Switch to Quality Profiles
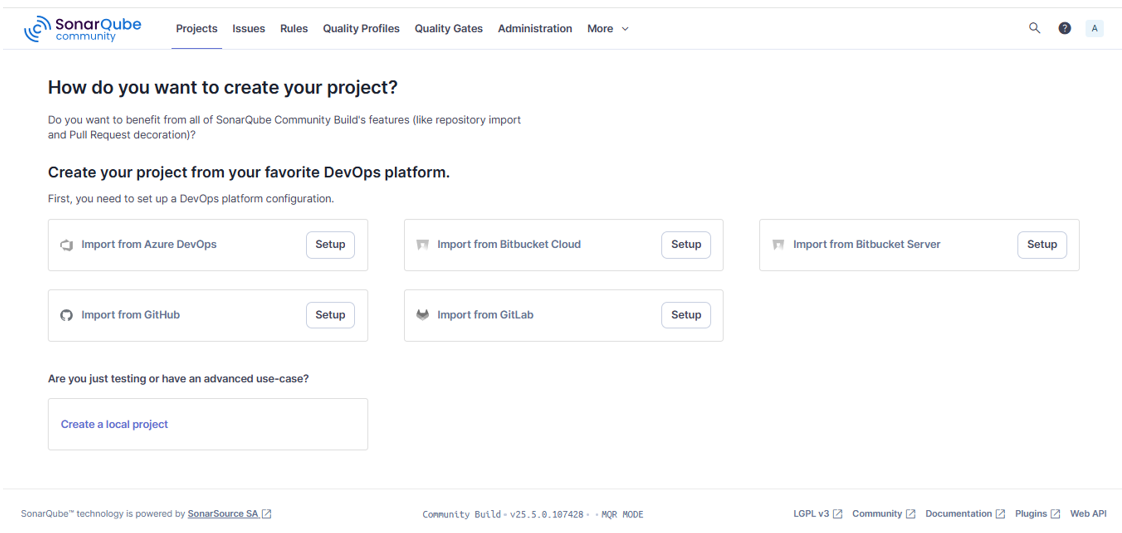The image size is (1122, 533). pos(361,29)
